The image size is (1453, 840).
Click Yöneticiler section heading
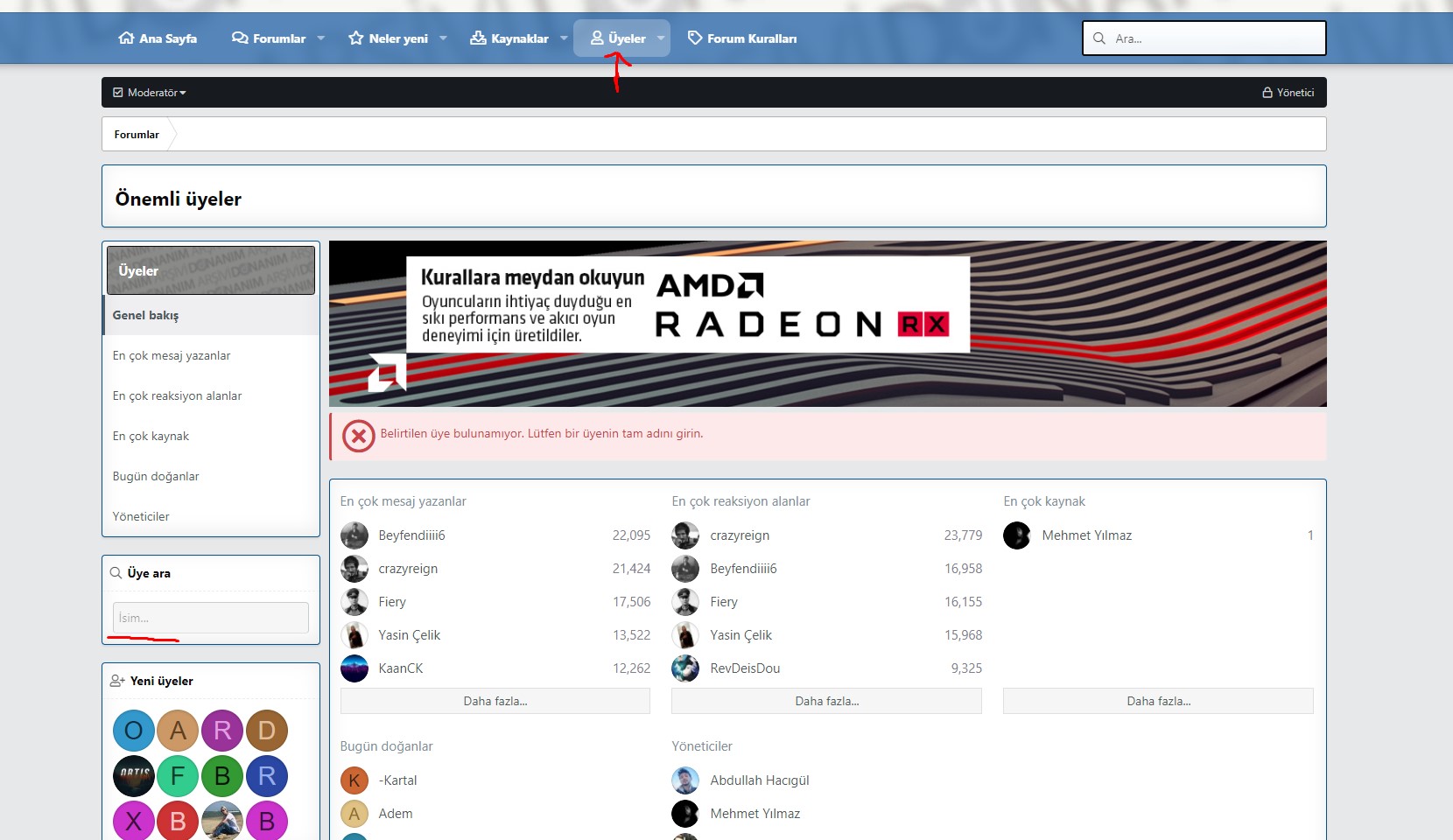pyautogui.click(x=702, y=746)
